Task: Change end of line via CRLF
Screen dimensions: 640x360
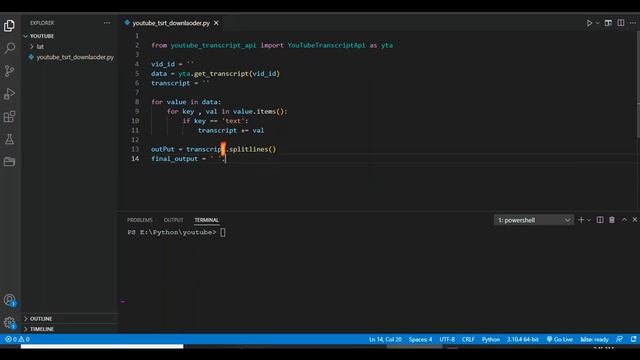Action: [468, 339]
